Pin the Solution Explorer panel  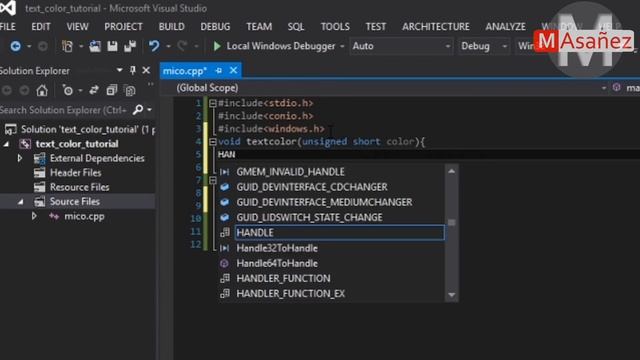pyautogui.click(x=133, y=70)
